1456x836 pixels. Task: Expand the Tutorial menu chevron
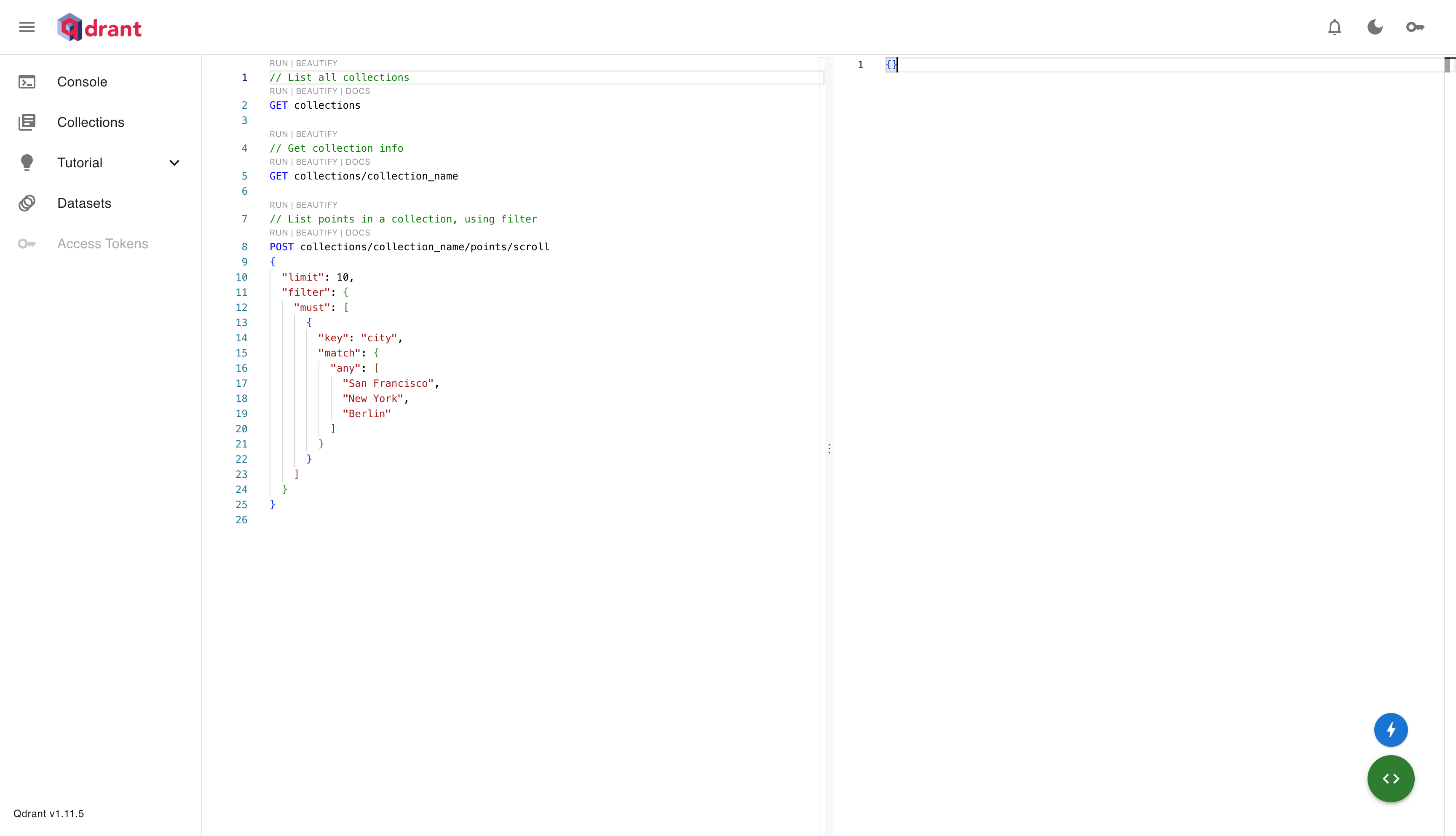coord(174,163)
